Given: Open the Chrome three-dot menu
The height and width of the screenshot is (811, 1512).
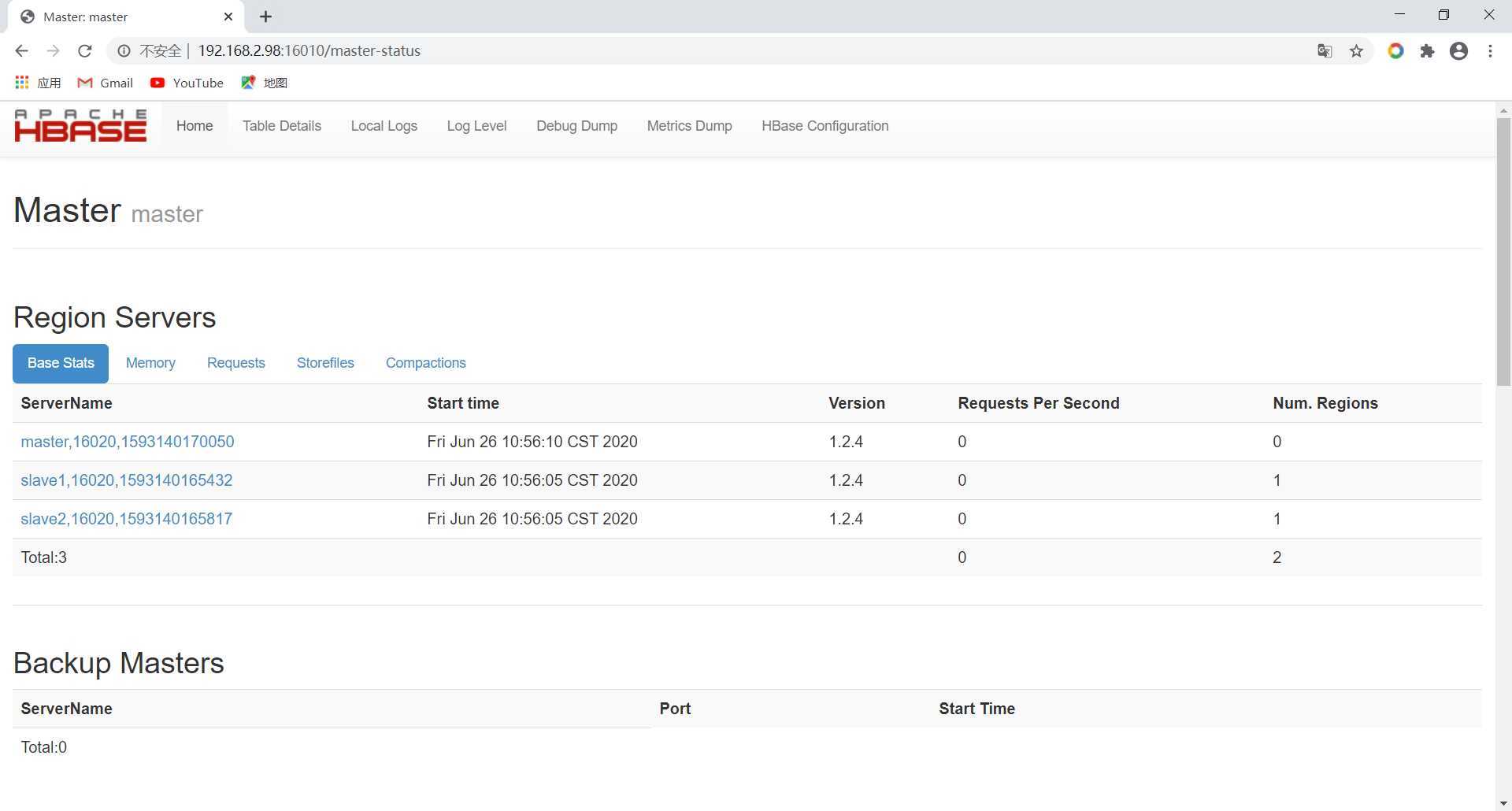Looking at the screenshot, I should pos(1490,50).
